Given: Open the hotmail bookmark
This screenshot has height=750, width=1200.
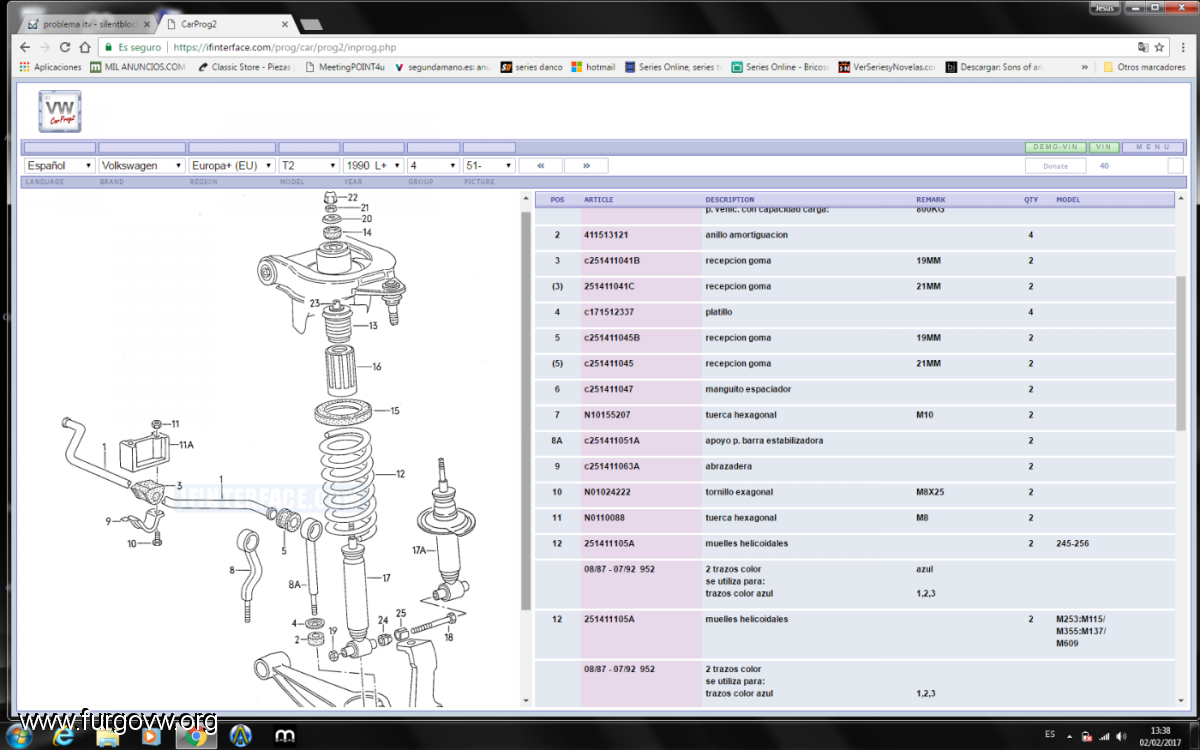Looking at the screenshot, I should (x=593, y=67).
